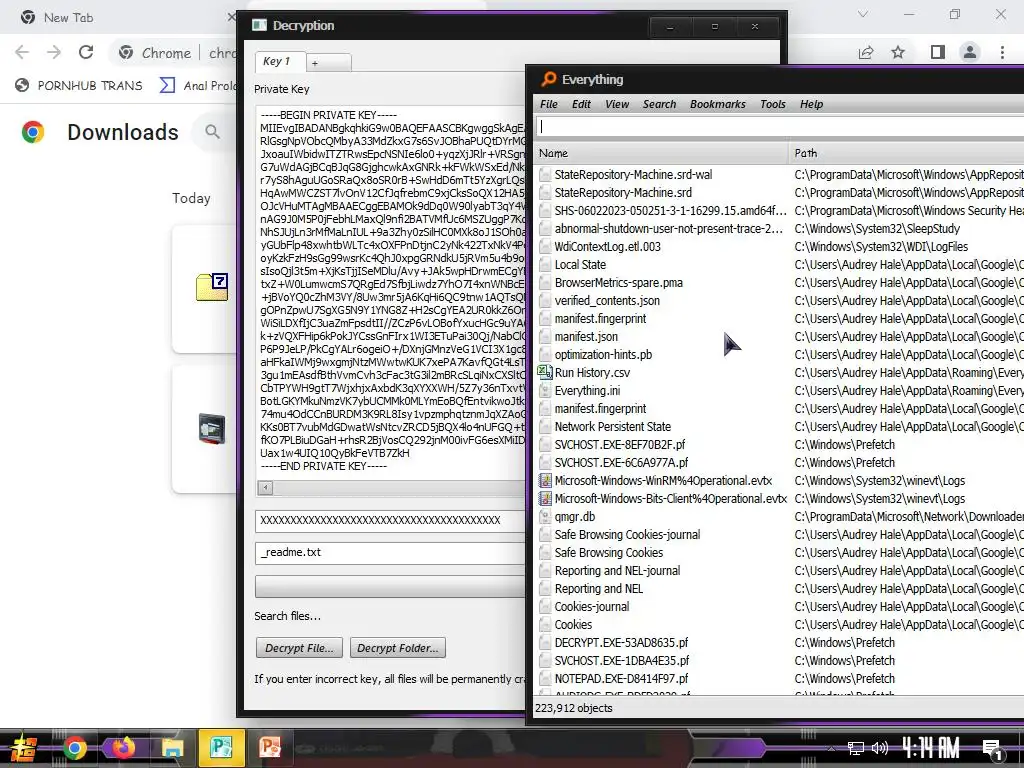Image resolution: width=1024 pixels, height=768 pixels.
Task: Select Microsoft-Windows-WinRM%4Operational.evtx icon
Action: coord(545,481)
